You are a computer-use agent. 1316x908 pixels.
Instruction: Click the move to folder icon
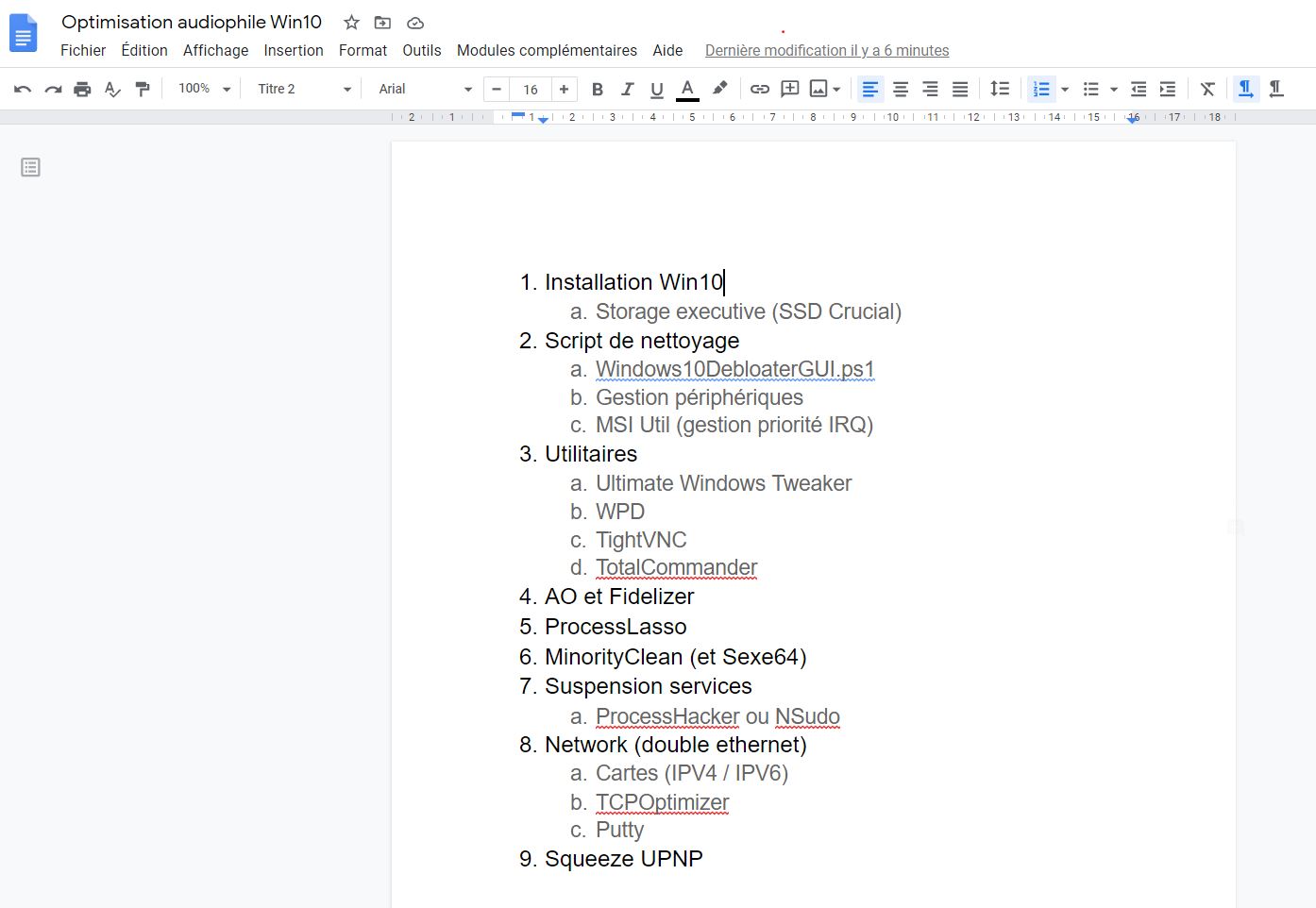pyautogui.click(x=382, y=22)
